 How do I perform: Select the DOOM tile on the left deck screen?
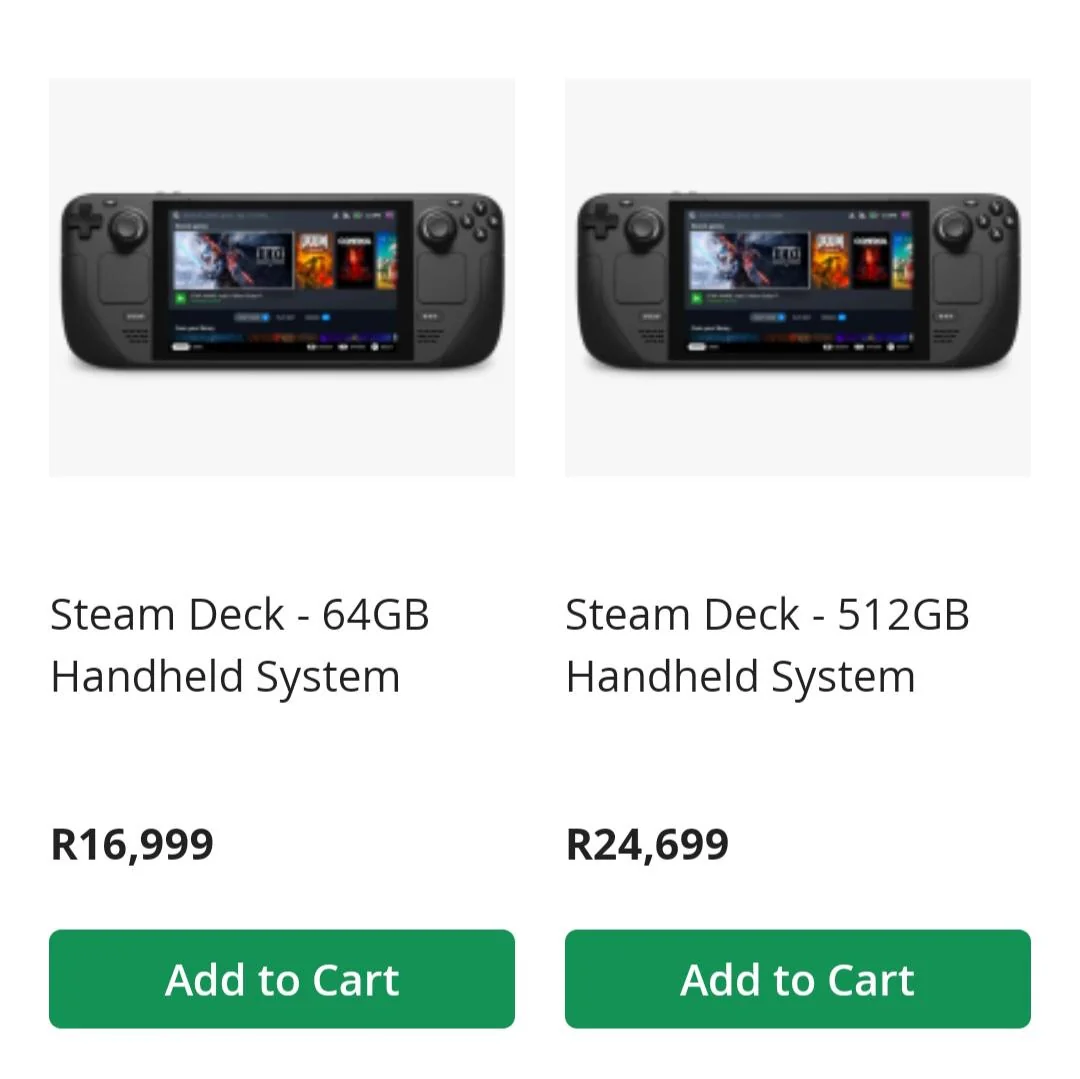314,259
